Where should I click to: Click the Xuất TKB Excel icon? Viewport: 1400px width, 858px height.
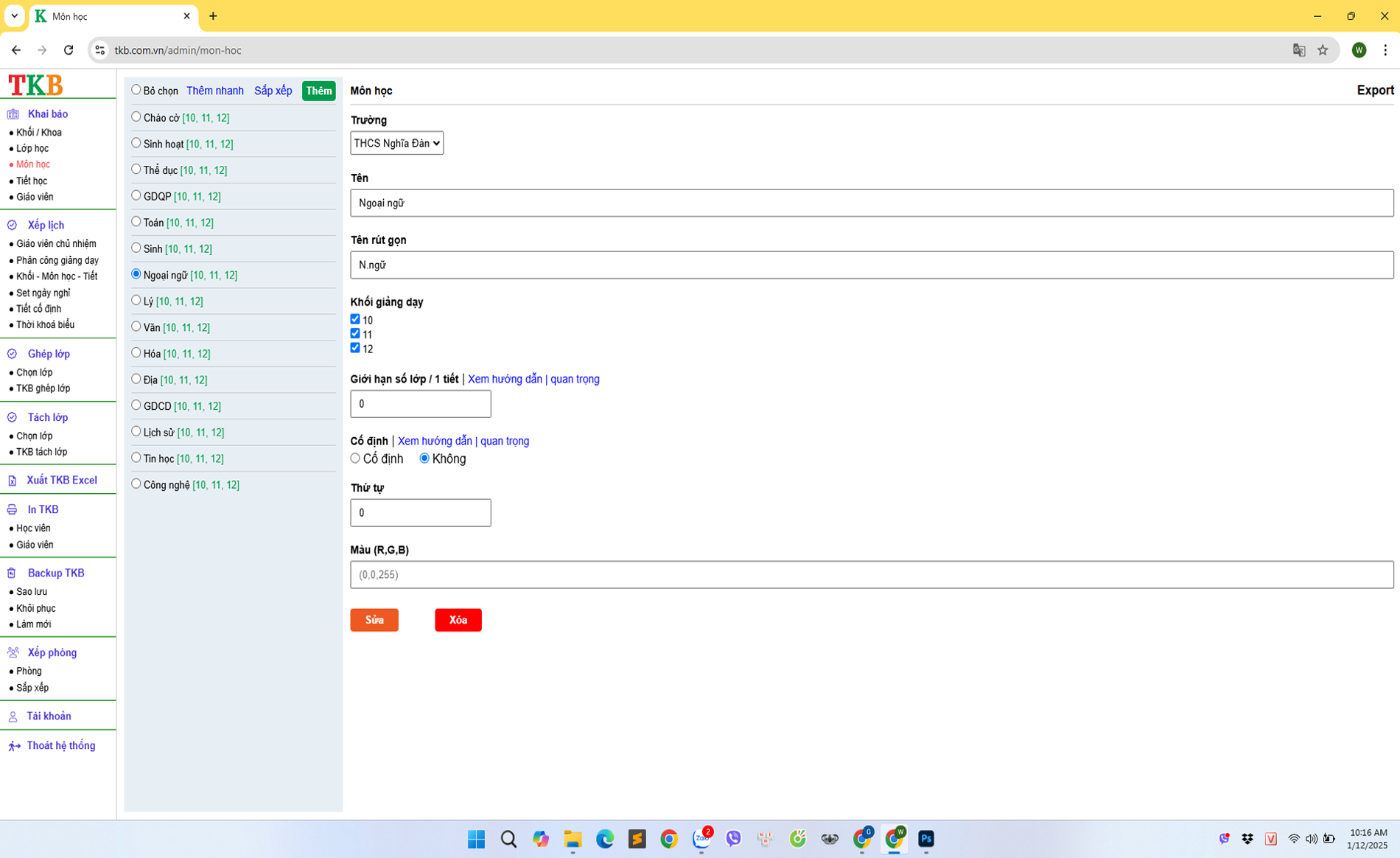[x=13, y=481]
